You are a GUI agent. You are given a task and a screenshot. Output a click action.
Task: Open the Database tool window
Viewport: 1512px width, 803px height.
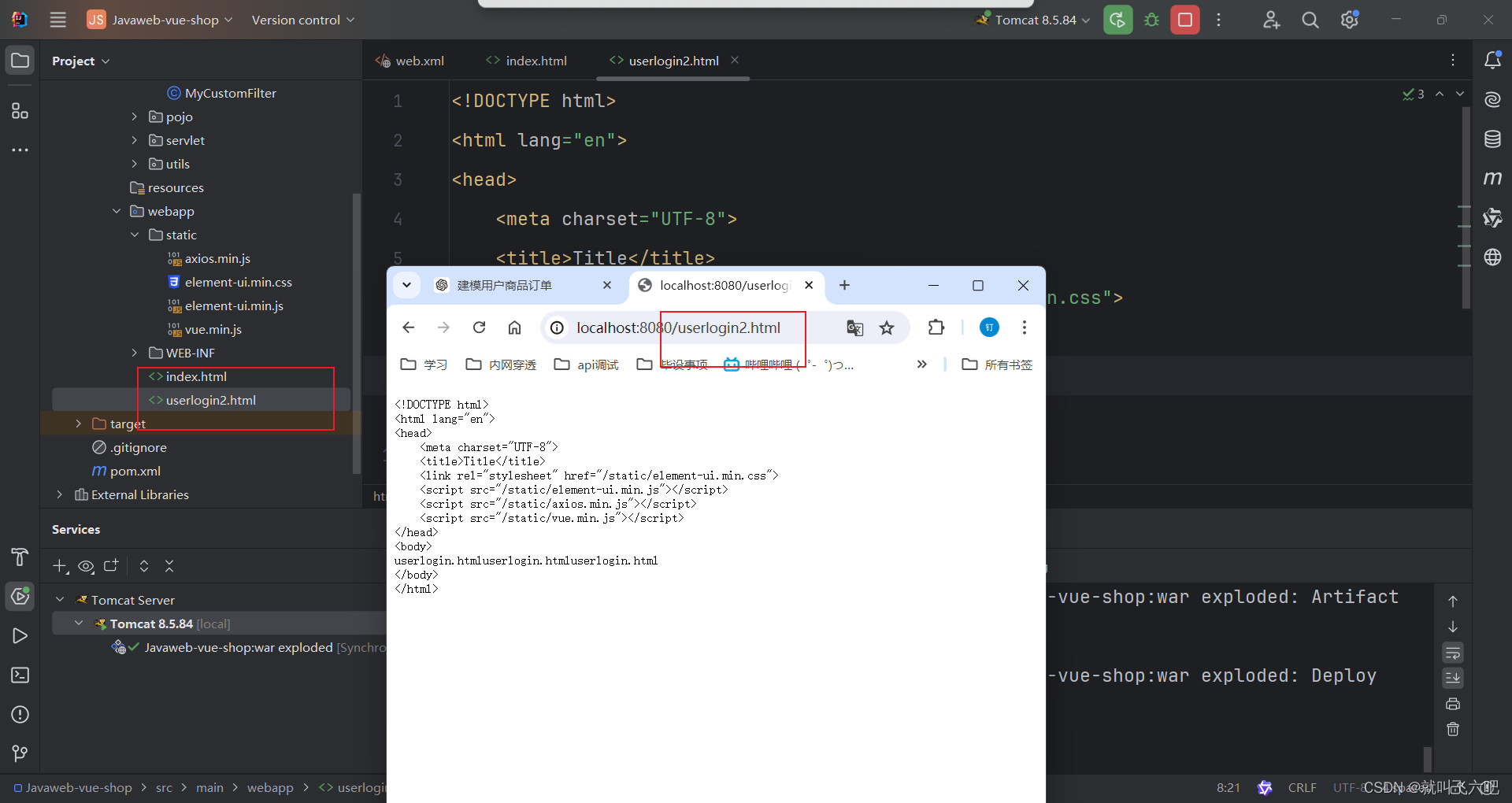(x=1492, y=139)
